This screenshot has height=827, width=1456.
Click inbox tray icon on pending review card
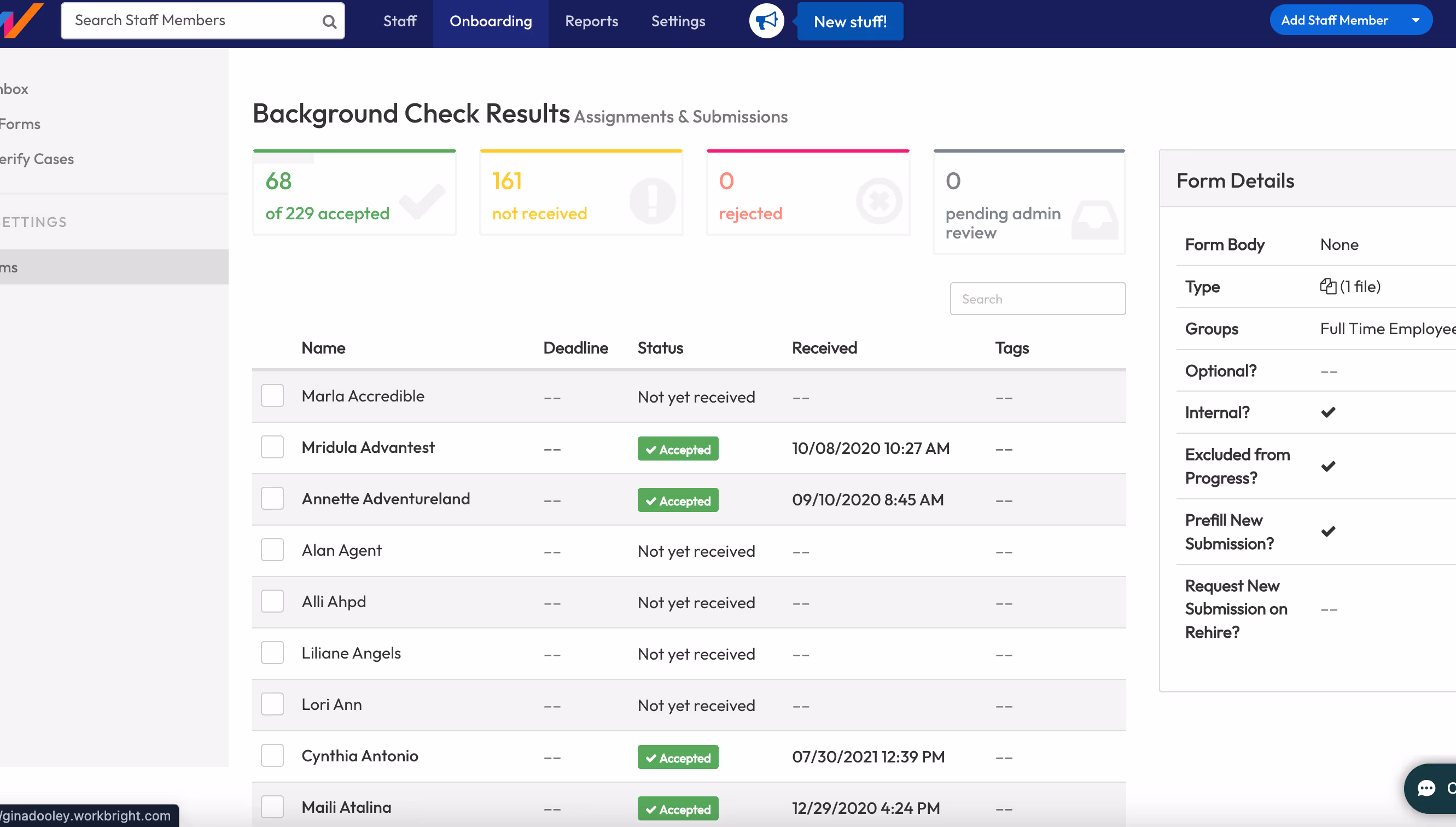(x=1094, y=220)
